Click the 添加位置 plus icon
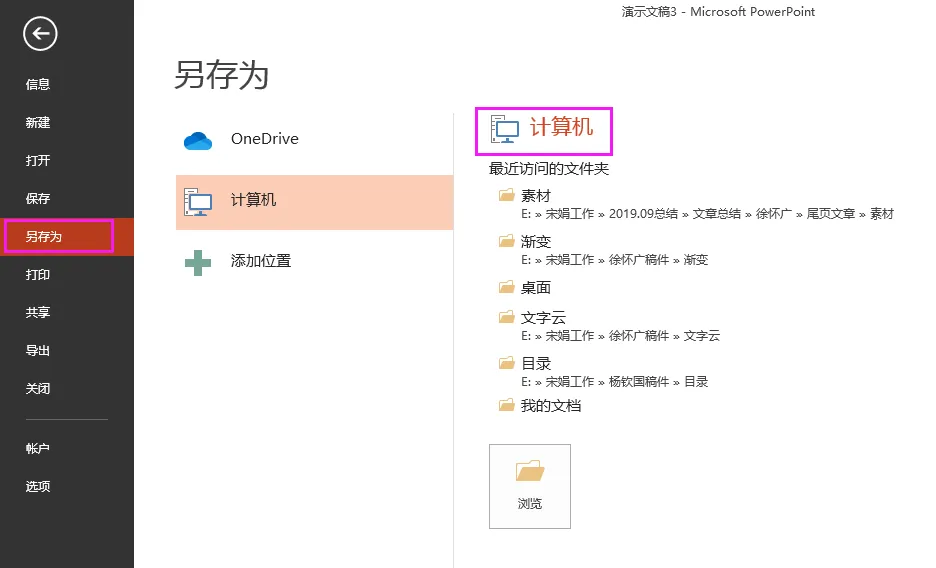 pos(198,262)
